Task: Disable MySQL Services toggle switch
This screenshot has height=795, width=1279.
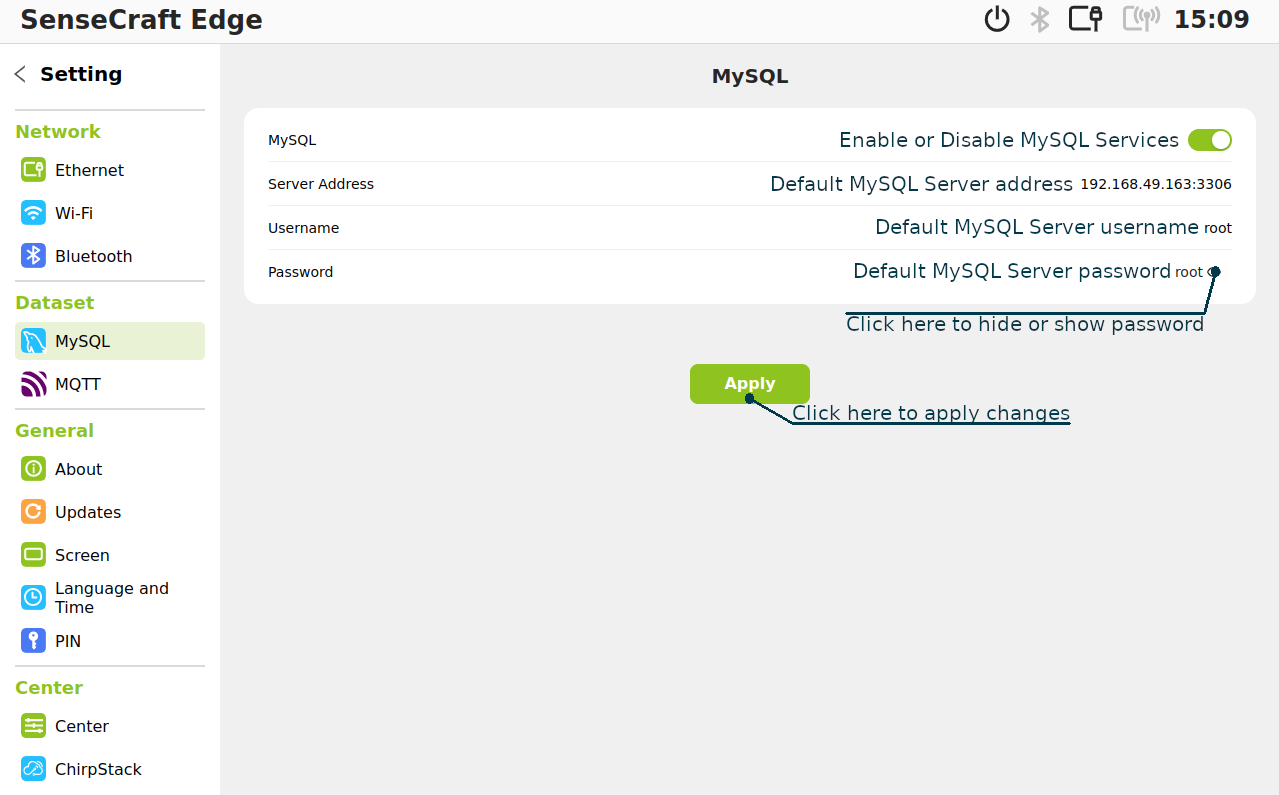Action: [1209, 140]
